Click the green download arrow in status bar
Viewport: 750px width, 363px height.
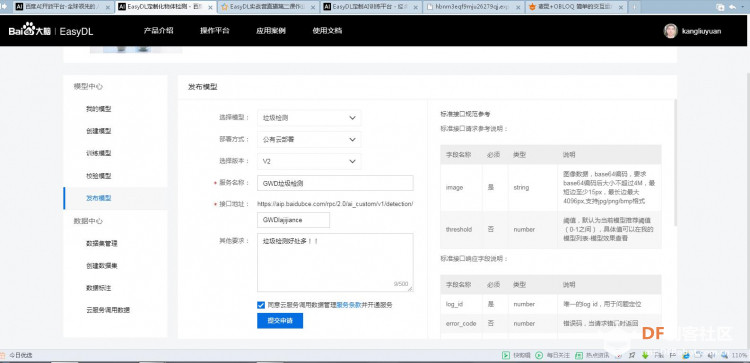[x=645, y=355]
